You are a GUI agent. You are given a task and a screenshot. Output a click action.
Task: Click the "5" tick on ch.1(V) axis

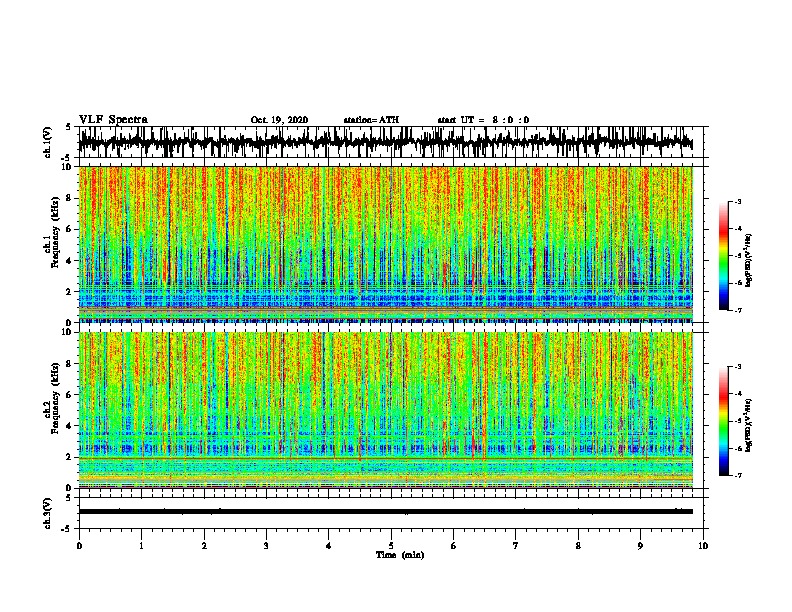pyautogui.click(x=68, y=127)
